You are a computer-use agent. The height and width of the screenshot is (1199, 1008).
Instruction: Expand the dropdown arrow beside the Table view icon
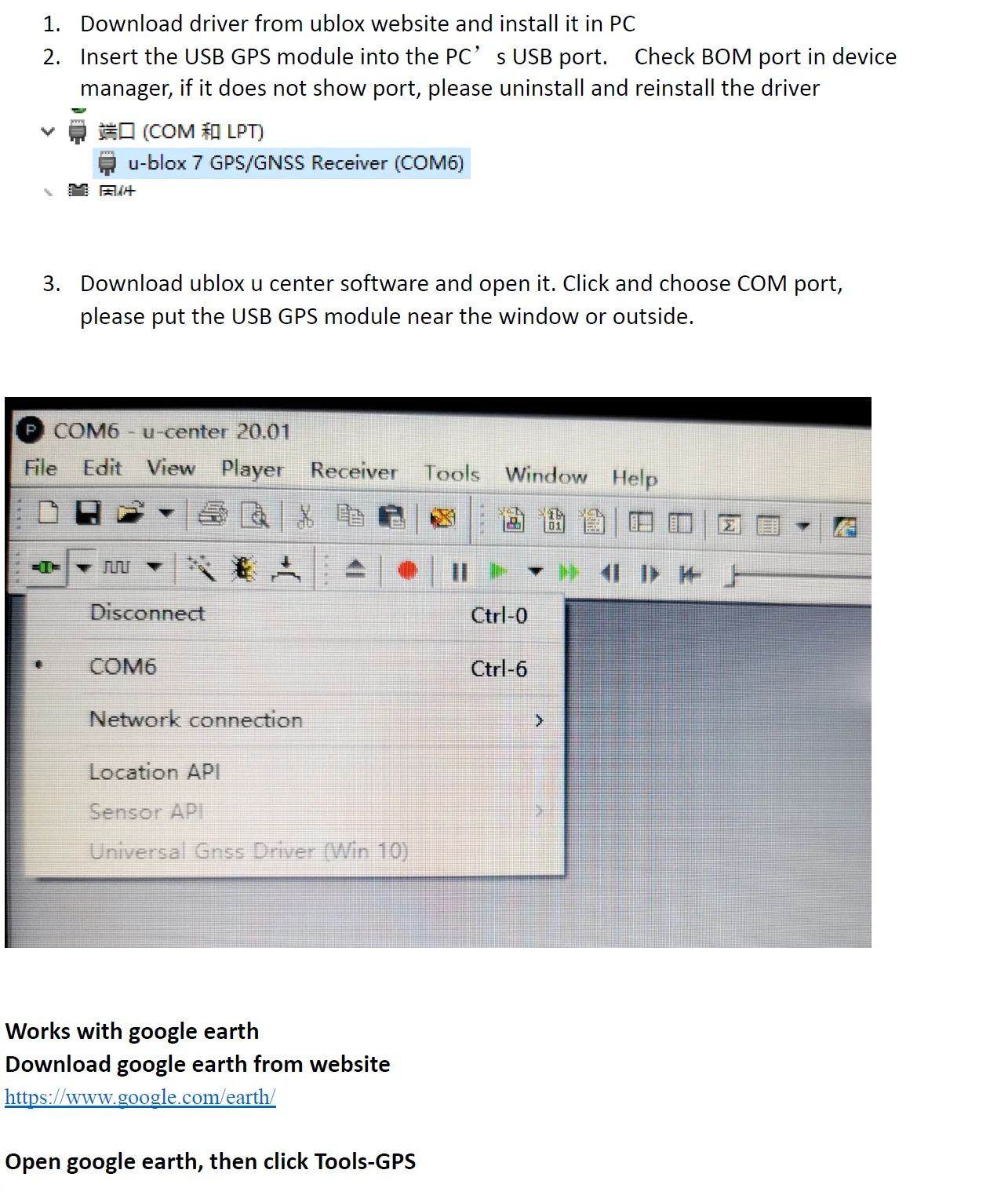click(802, 526)
